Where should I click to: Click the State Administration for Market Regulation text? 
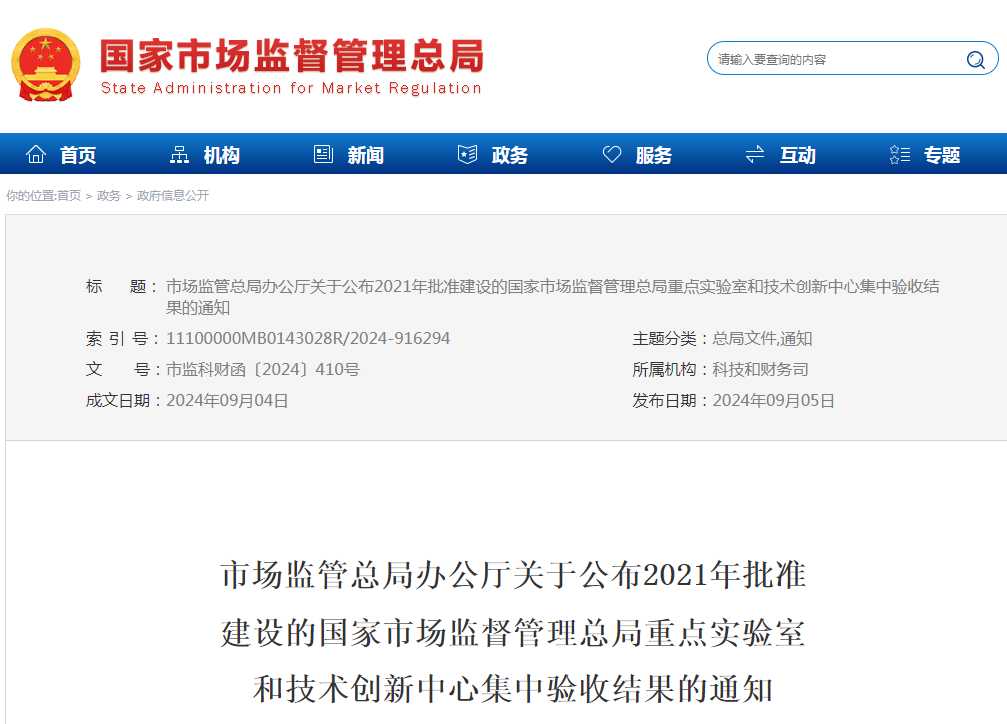point(292,88)
